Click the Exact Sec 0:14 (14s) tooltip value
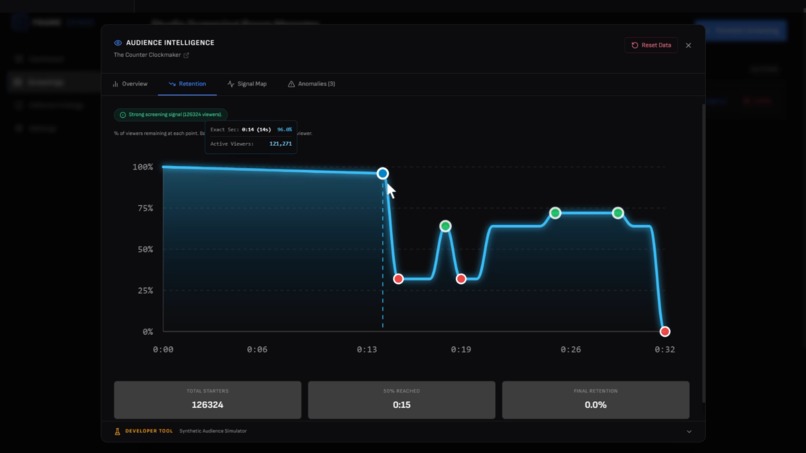This screenshot has height=453, width=806. pos(257,130)
